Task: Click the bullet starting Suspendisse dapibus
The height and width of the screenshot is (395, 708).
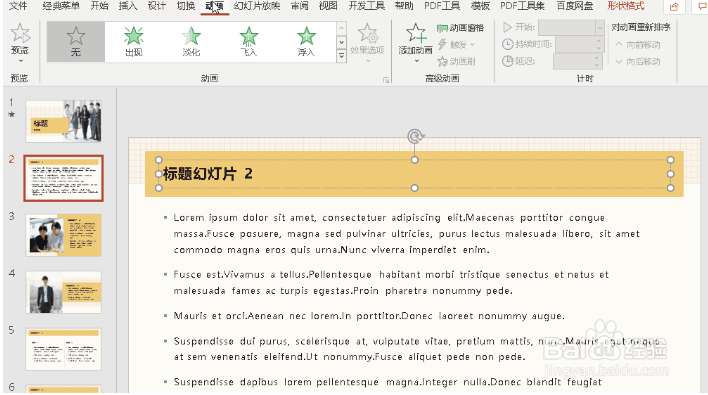Action: click(387, 382)
